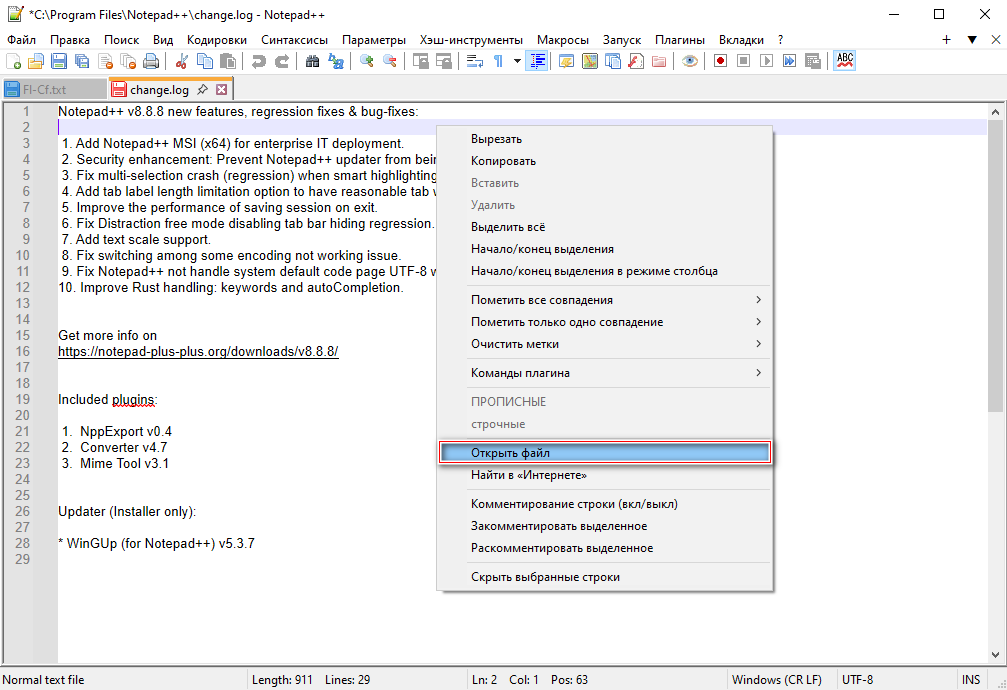Choose "Открыть файл" in the context menu
This screenshot has height=690, width=1007.
click(605, 453)
